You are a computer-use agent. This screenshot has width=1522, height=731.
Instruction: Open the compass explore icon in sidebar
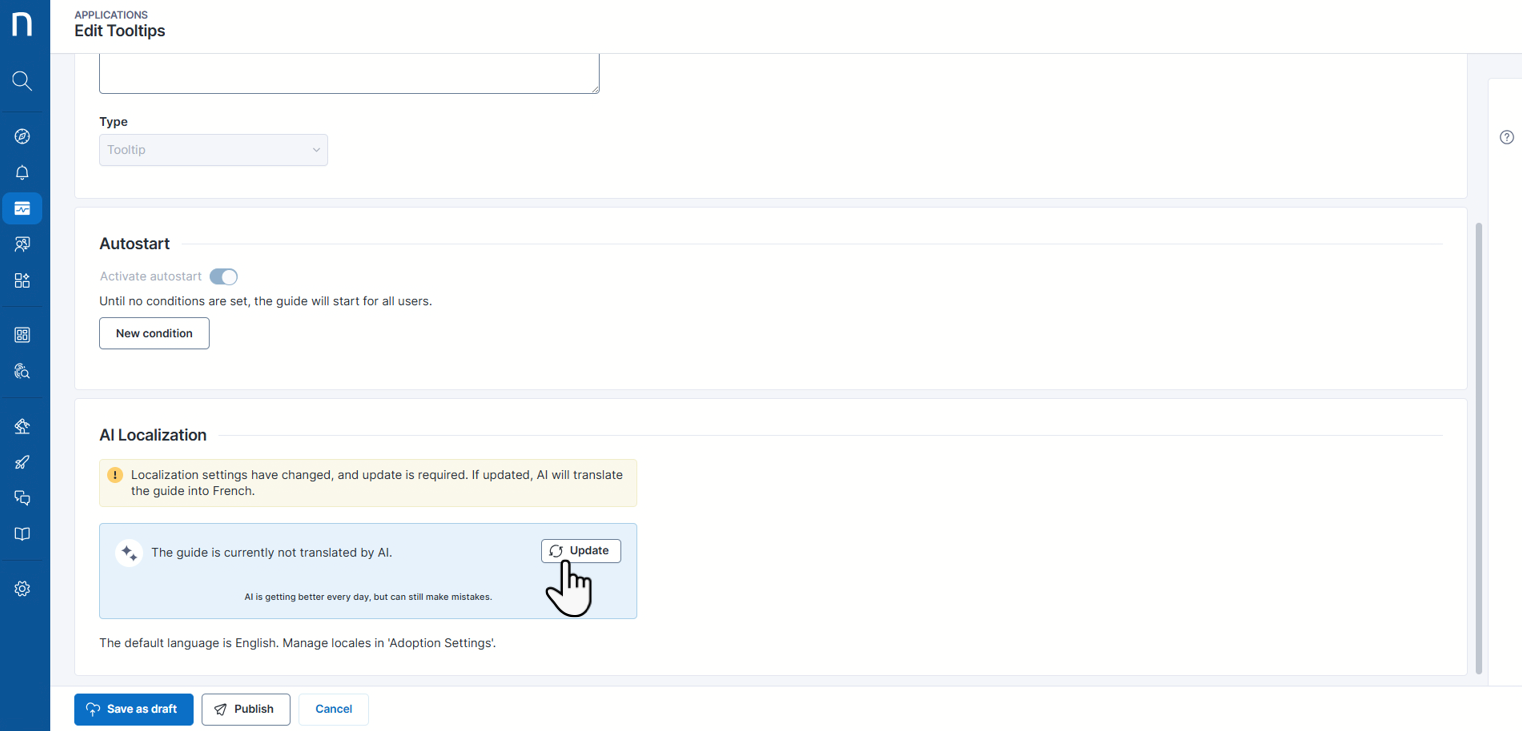22,136
